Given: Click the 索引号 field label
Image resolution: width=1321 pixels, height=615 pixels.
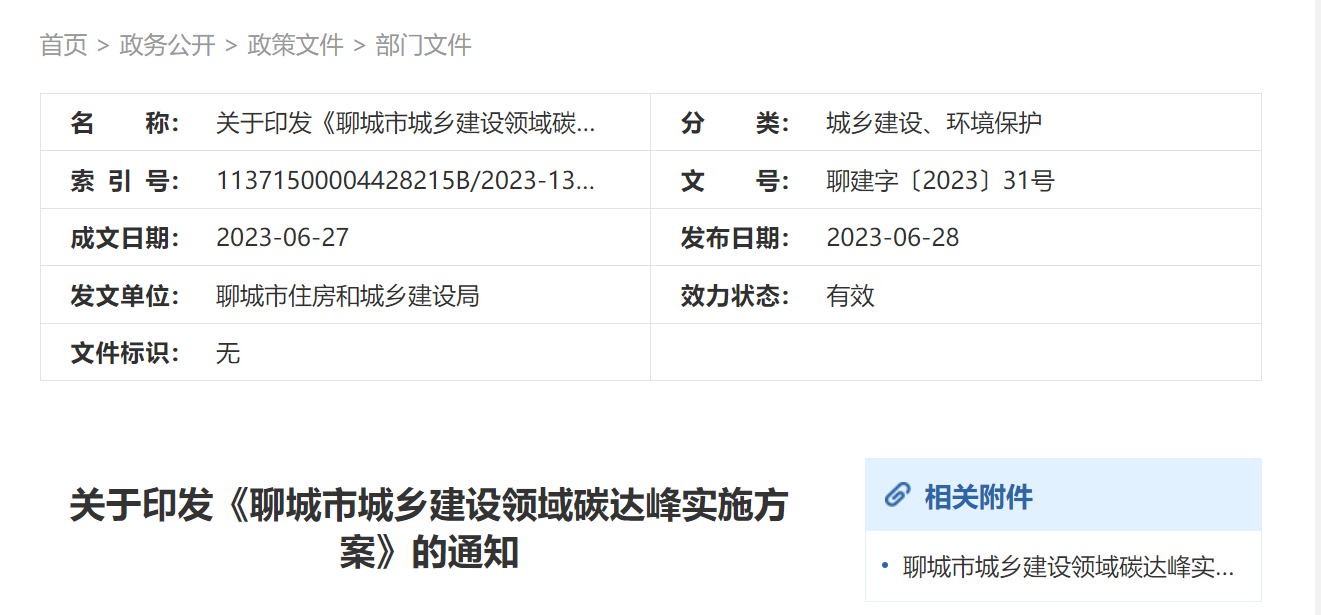Looking at the screenshot, I should point(124,181).
